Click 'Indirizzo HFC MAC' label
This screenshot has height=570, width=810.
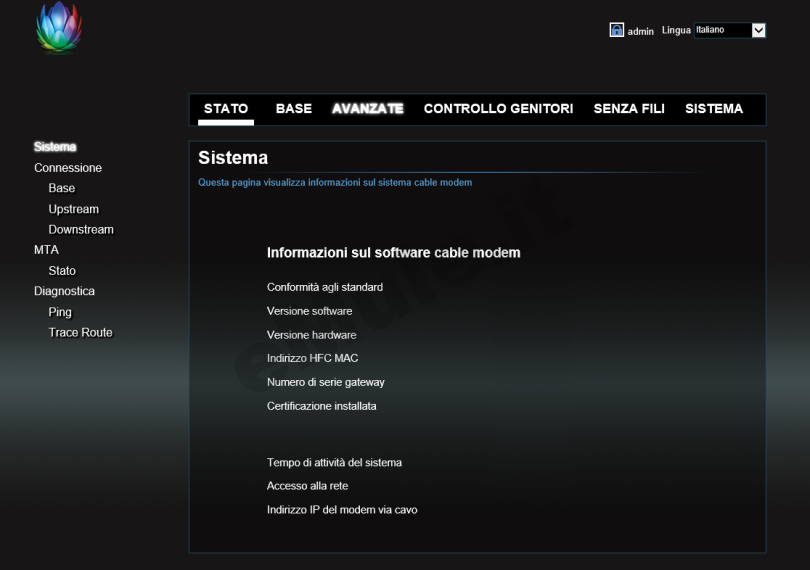pyautogui.click(x=312, y=358)
